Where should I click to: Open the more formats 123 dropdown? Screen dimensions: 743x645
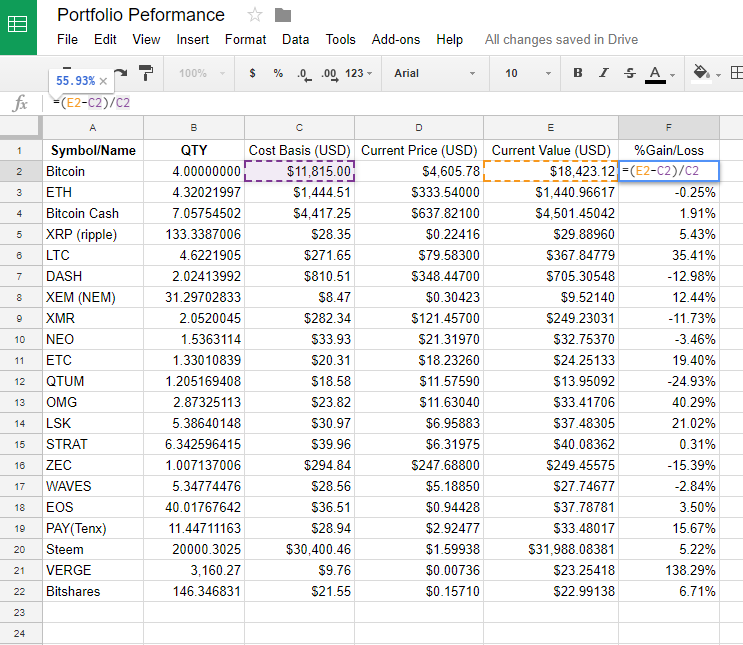[358, 73]
